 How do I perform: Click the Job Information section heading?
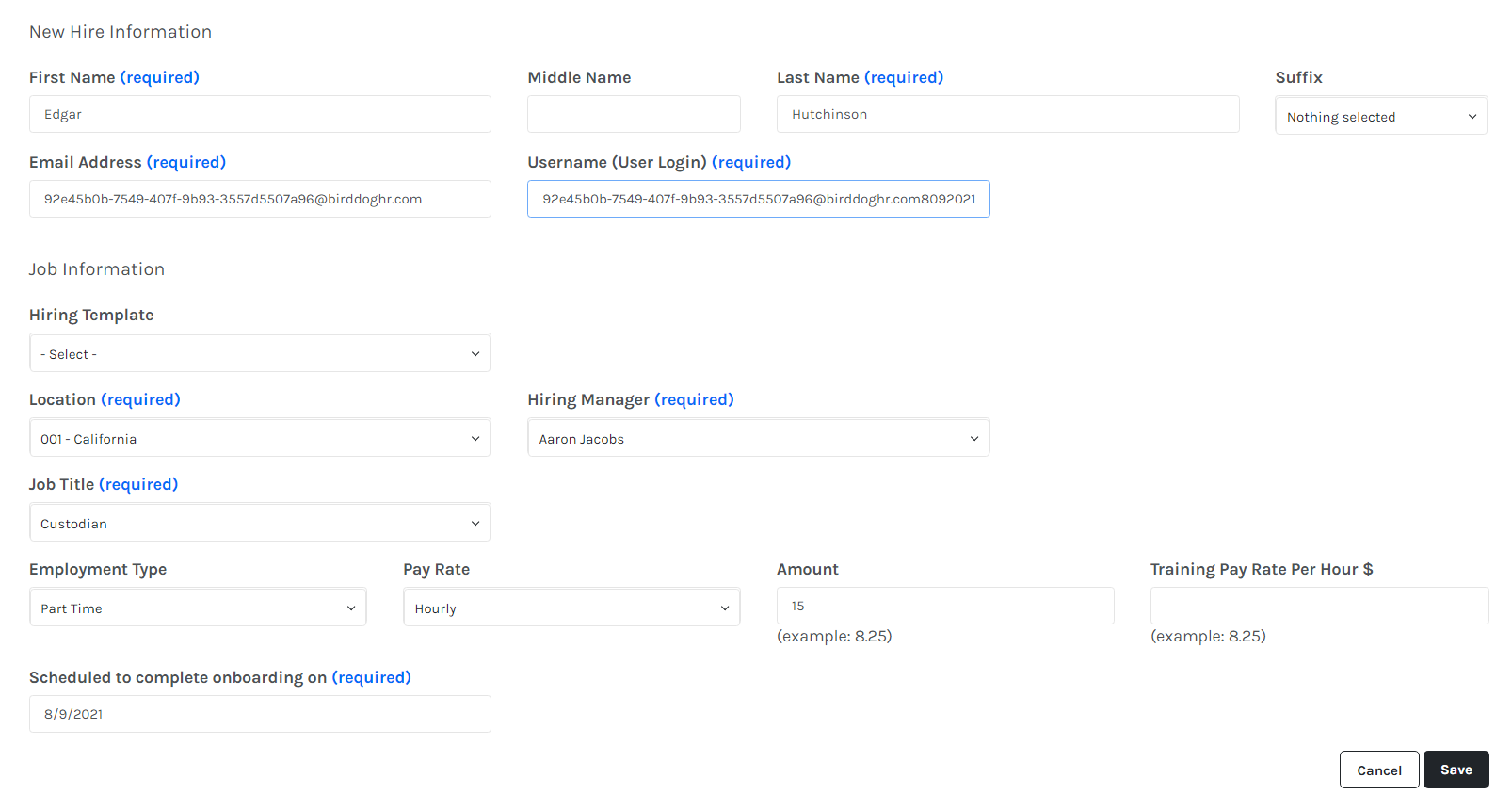click(97, 269)
